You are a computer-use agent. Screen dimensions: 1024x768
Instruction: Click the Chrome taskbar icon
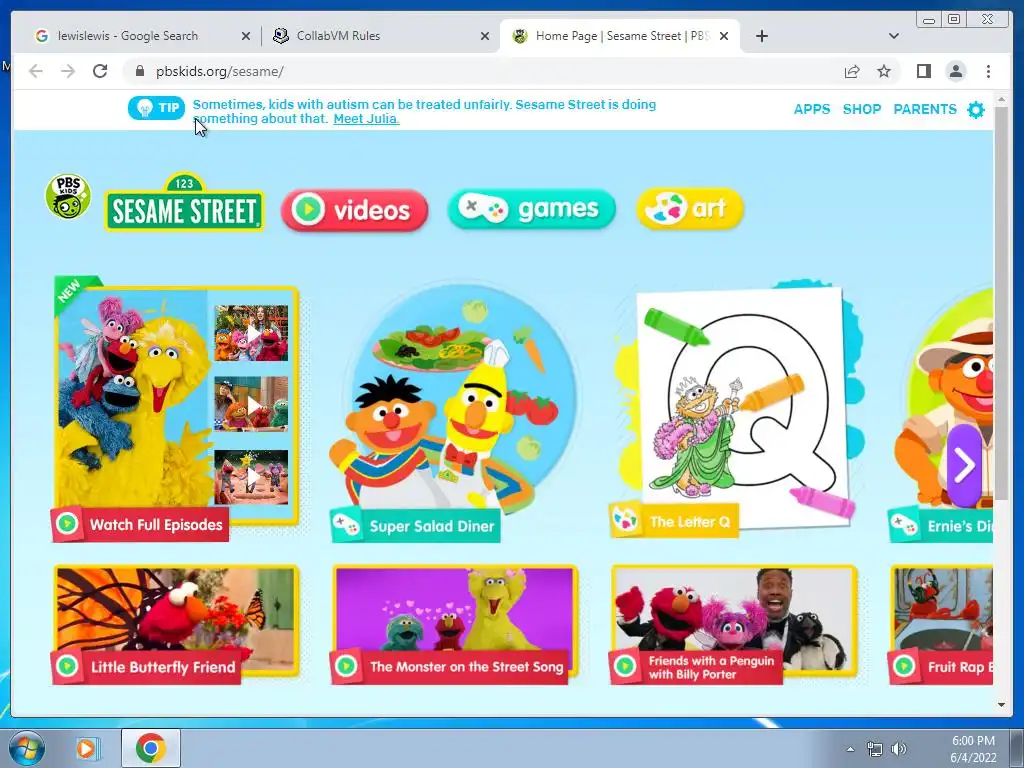(x=150, y=748)
